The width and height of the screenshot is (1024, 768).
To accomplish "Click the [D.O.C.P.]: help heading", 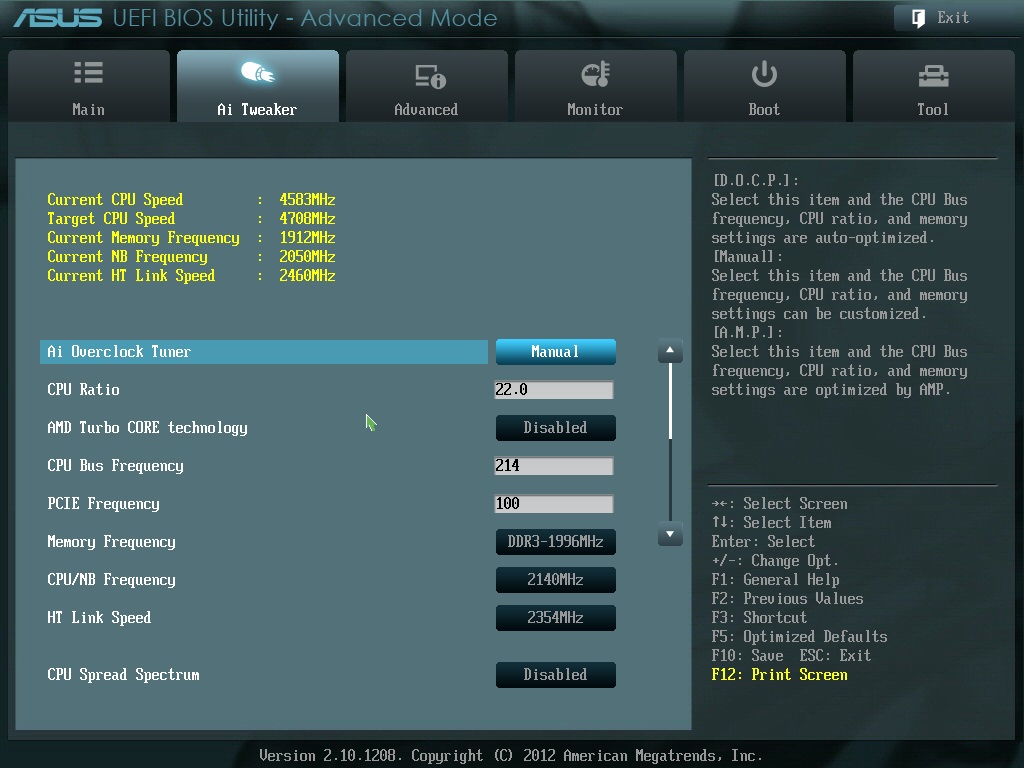I will (x=756, y=181).
